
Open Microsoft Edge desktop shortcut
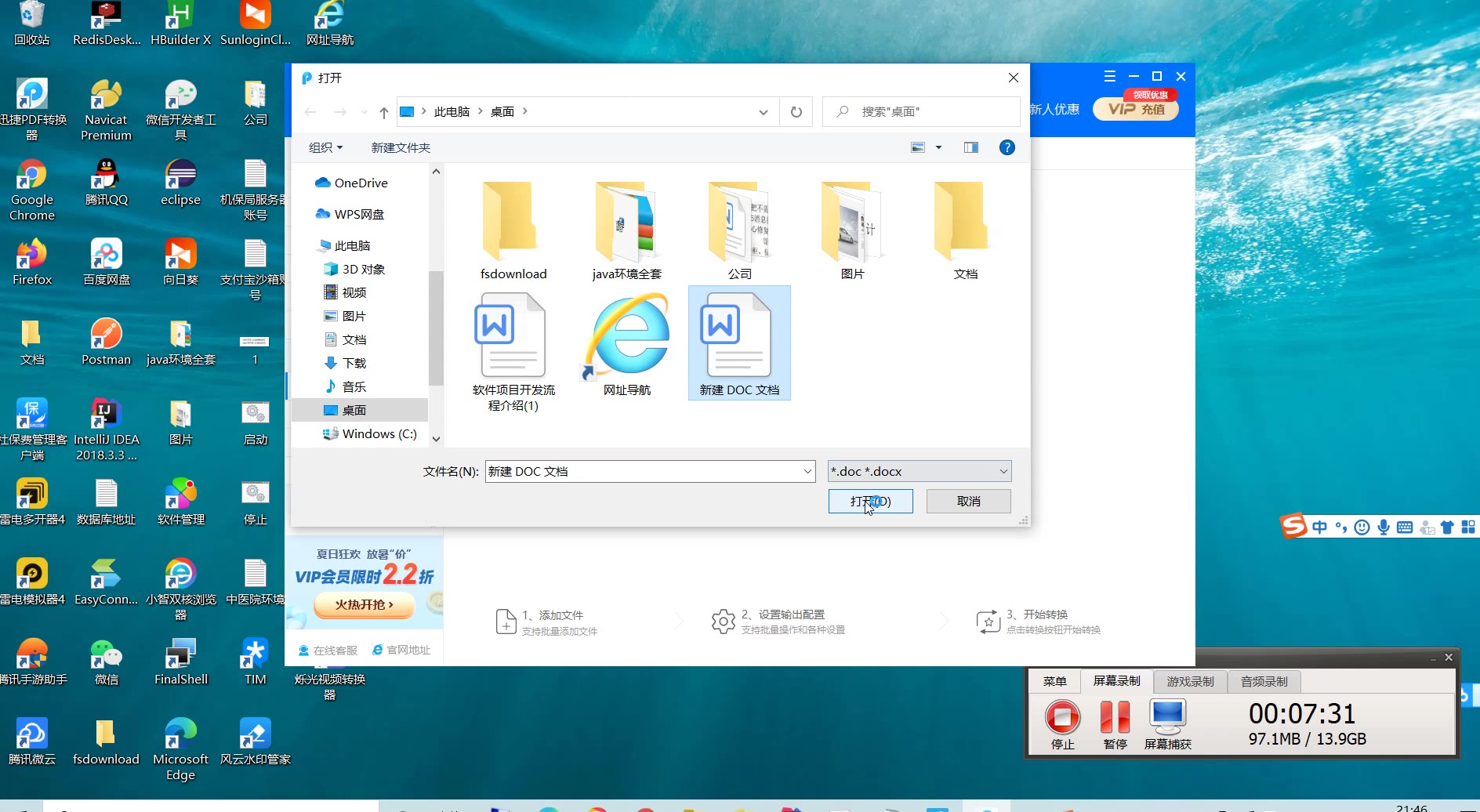(x=180, y=750)
